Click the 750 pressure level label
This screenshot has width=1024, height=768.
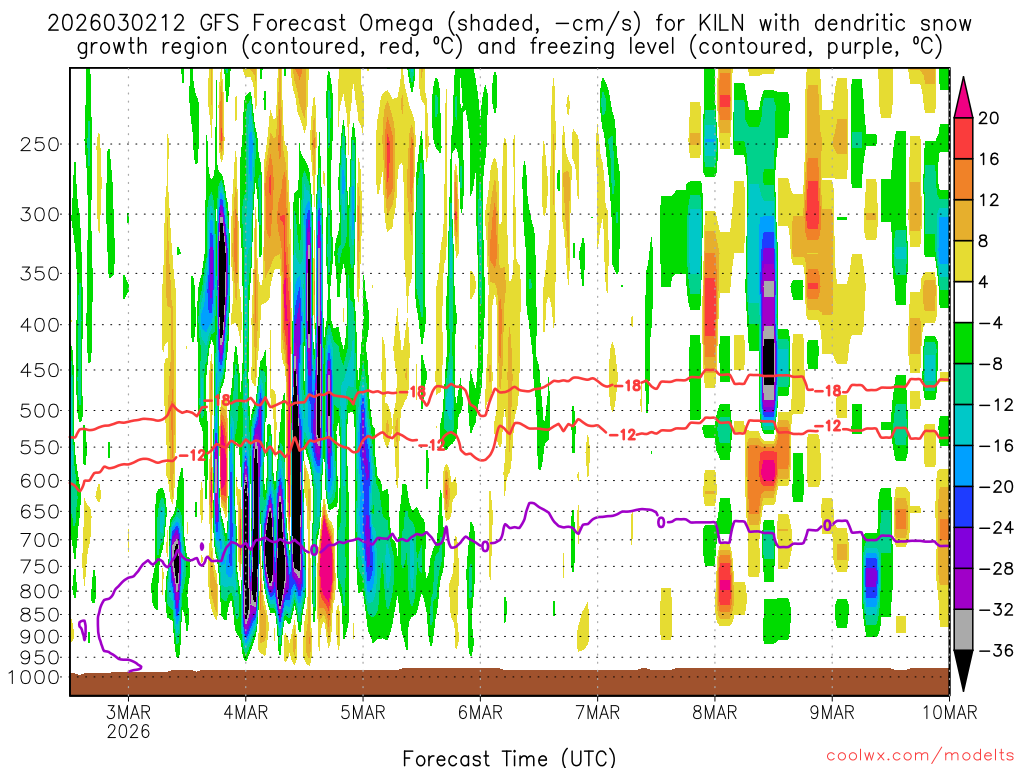(40, 566)
